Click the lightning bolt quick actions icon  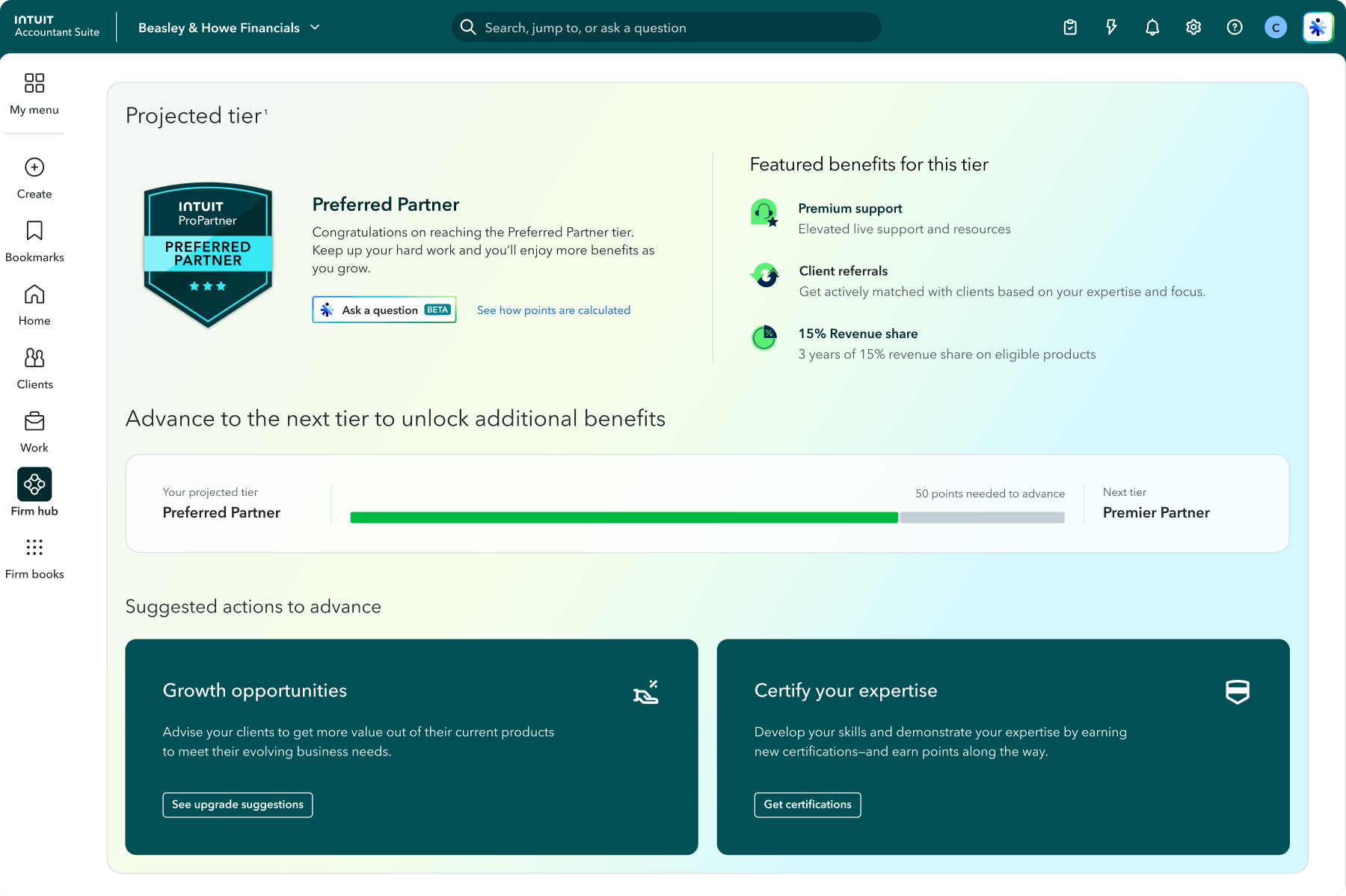(1111, 28)
